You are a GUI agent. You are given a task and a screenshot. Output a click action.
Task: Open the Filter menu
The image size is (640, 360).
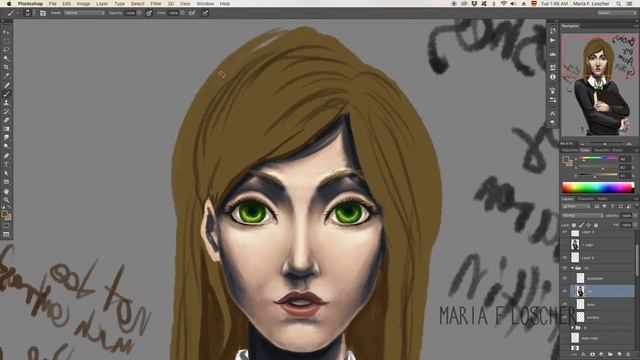click(156, 4)
